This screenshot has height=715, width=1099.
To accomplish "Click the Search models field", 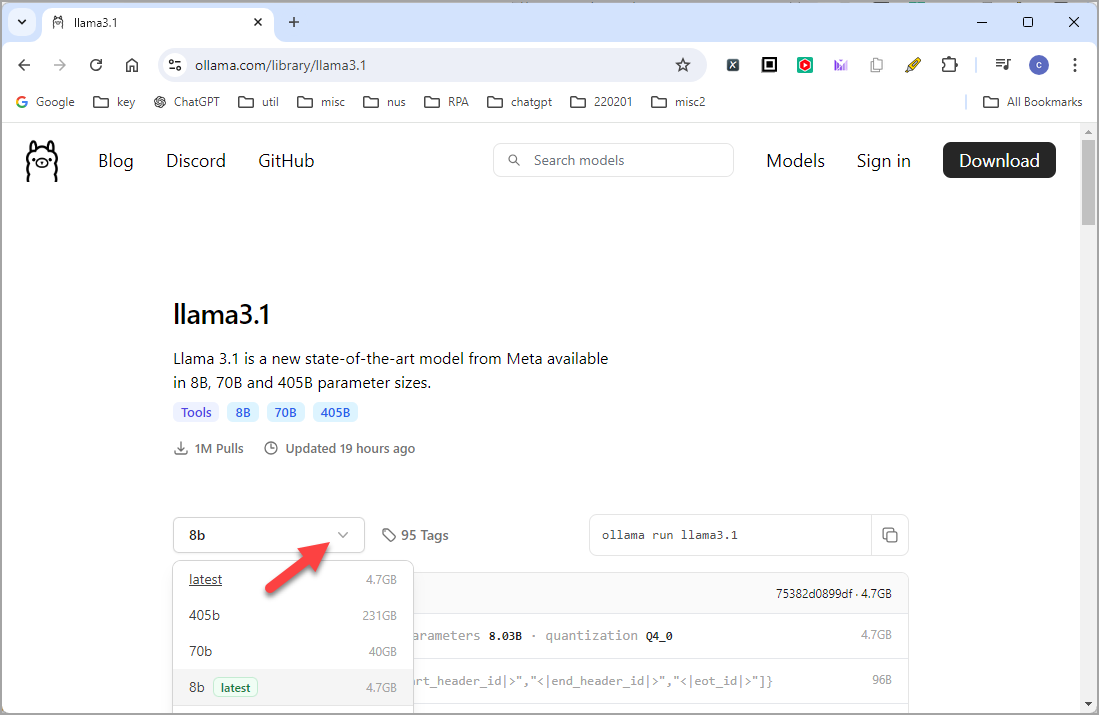I will click(613, 161).
